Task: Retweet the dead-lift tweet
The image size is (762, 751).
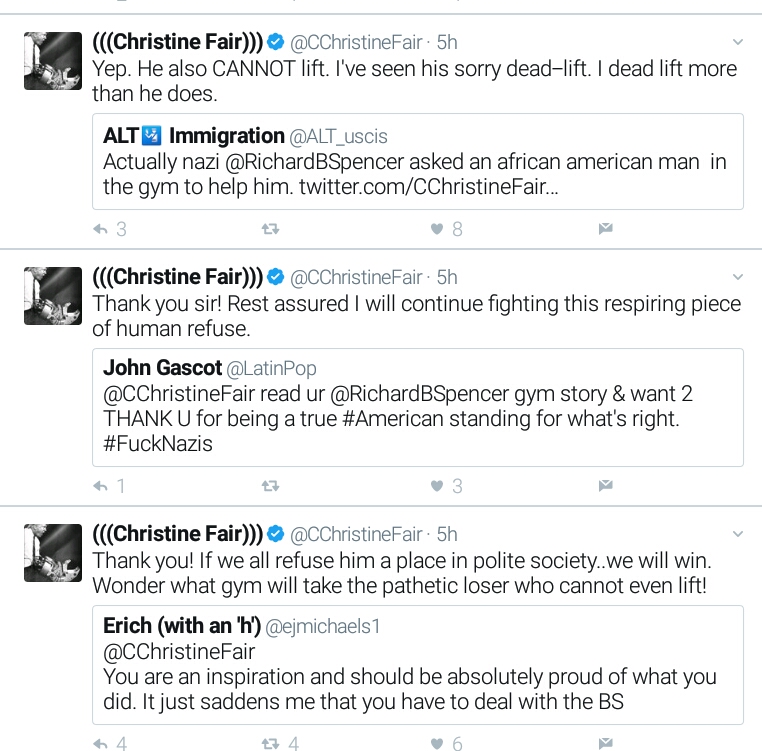Action: coord(270,229)
